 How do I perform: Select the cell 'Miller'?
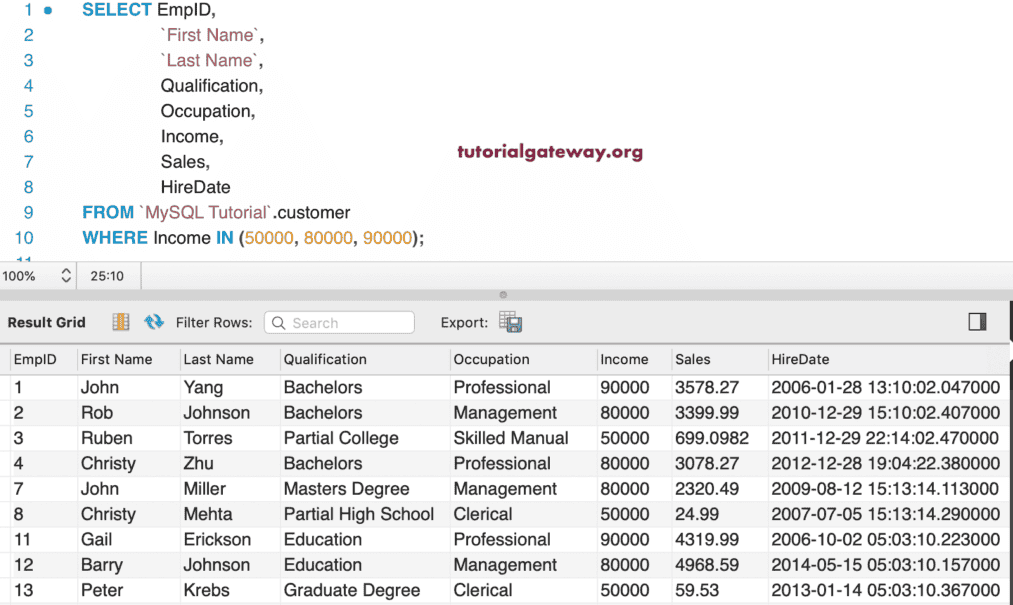205,489
